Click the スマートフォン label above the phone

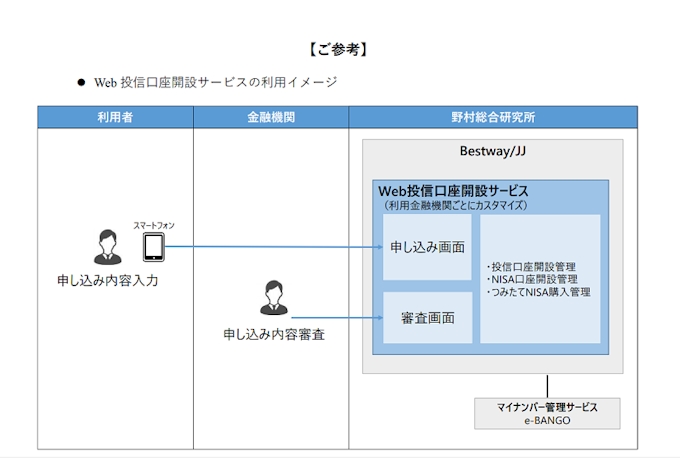pyautogui.click(x=154, y=226)
